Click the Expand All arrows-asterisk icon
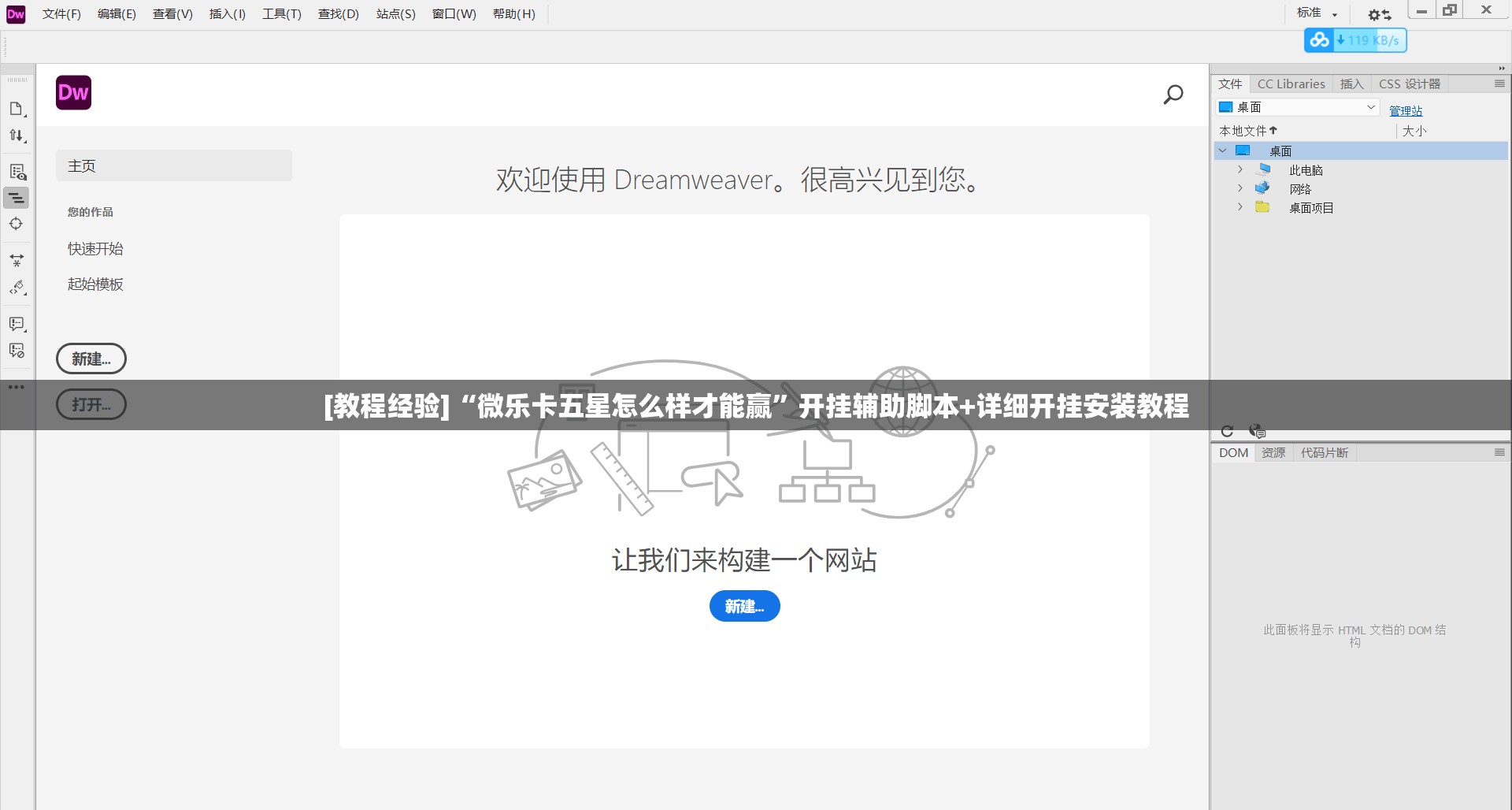The width and height of the screenshot is (1512, 810). coord(17,260)
